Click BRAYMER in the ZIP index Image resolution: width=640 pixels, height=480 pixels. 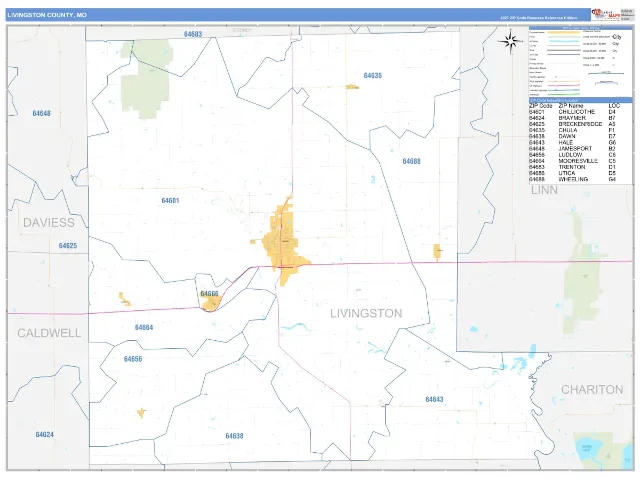click(572, 118)
